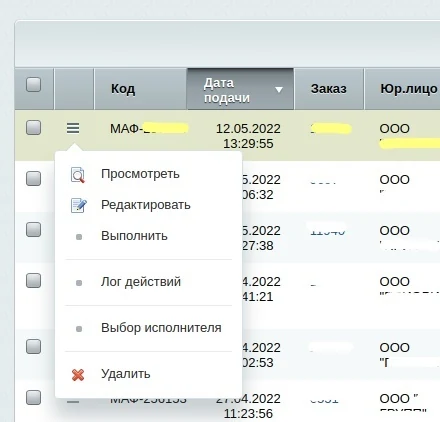
Task: Check the box for the 12.05.2022 row
Action: pos(34,128)
